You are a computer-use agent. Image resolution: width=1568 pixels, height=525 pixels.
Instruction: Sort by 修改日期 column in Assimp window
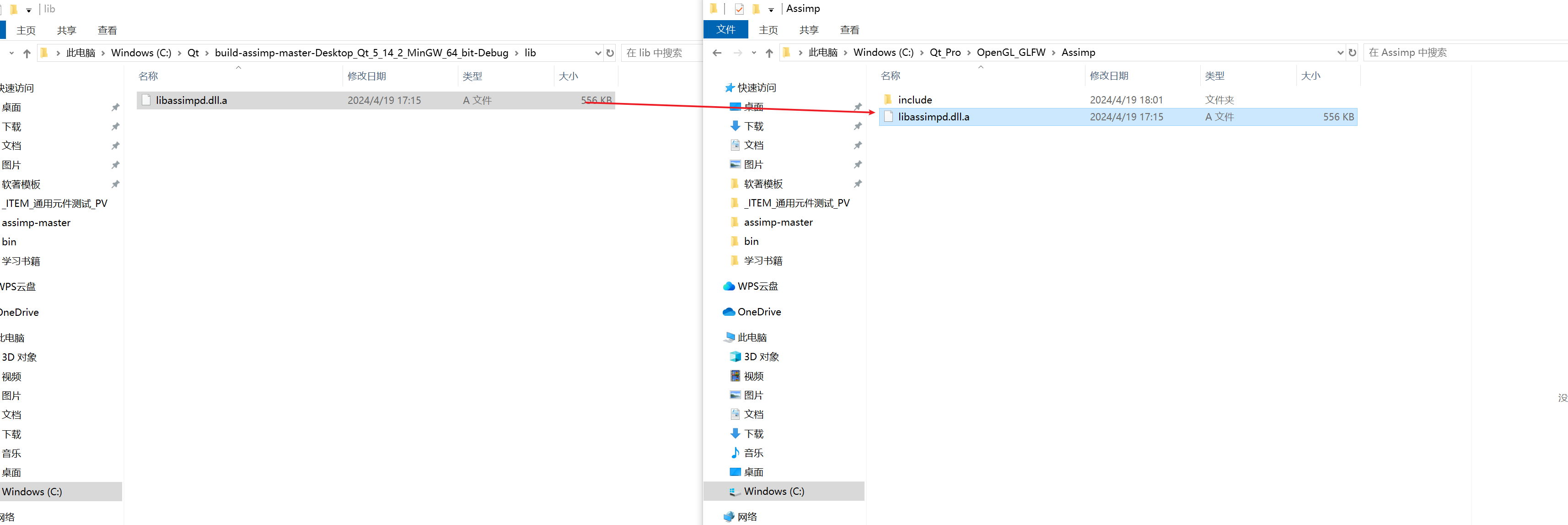(x=1109, y=76)
